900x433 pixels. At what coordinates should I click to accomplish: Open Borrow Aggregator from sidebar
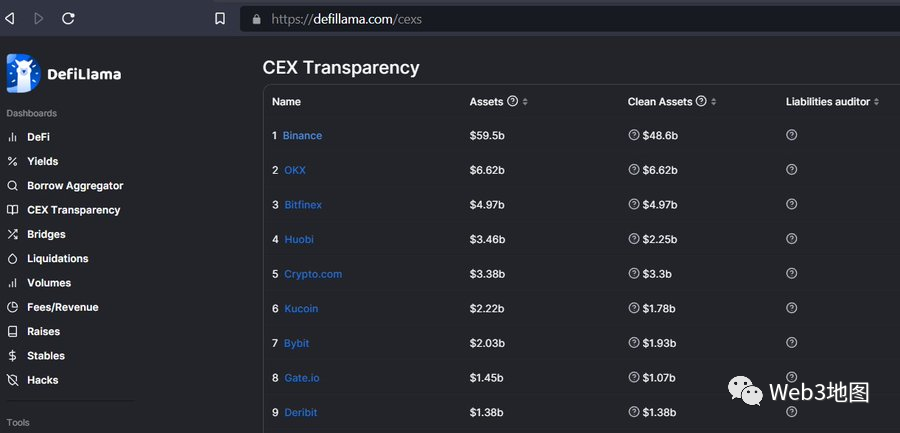tap(75, 186)
